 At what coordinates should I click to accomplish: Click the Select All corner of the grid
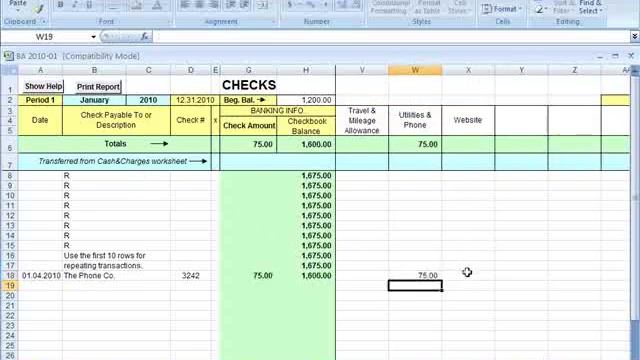pyautogui.click(x=9, y=70)
